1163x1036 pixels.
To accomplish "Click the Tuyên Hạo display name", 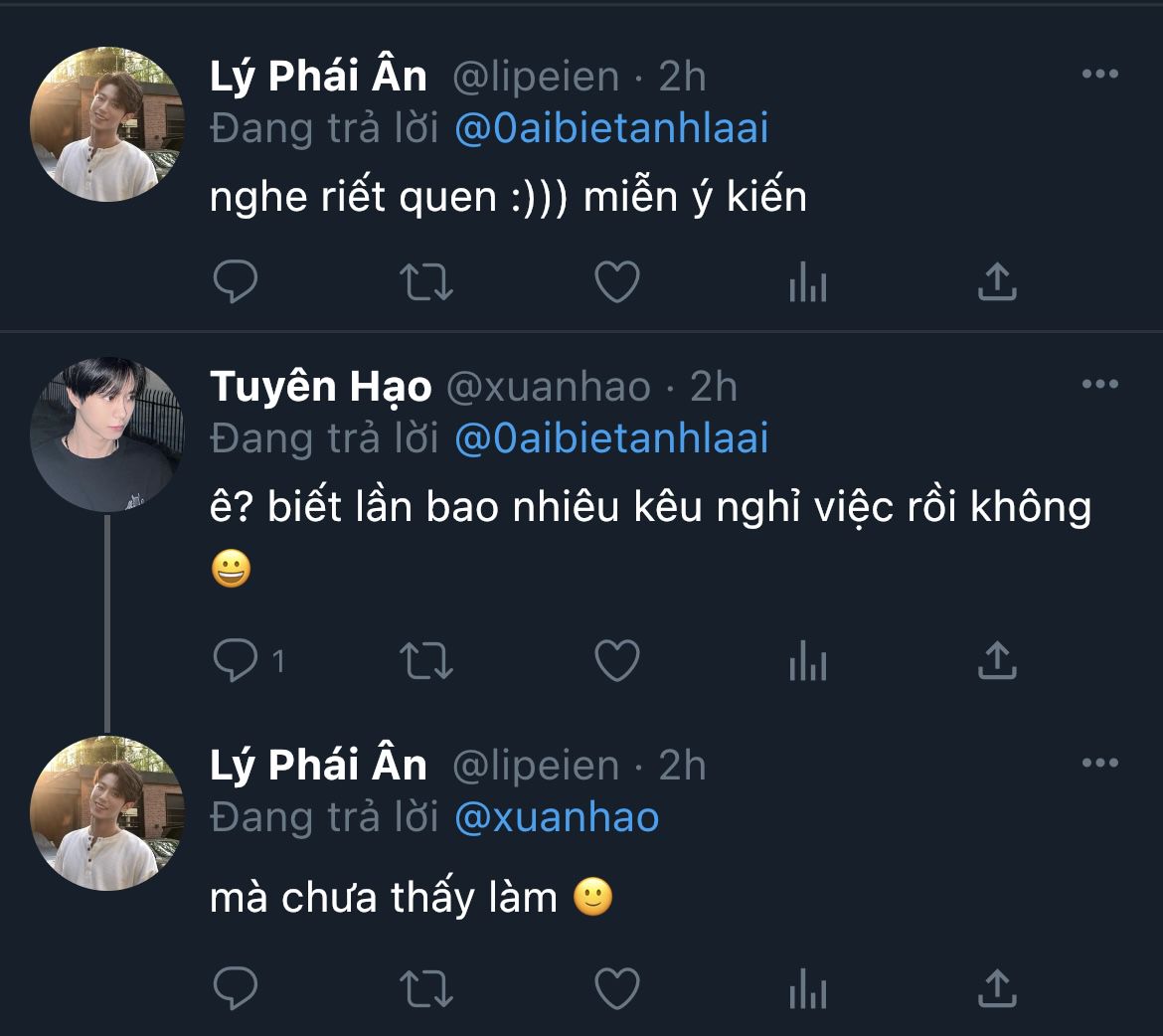I will point(321,387).
